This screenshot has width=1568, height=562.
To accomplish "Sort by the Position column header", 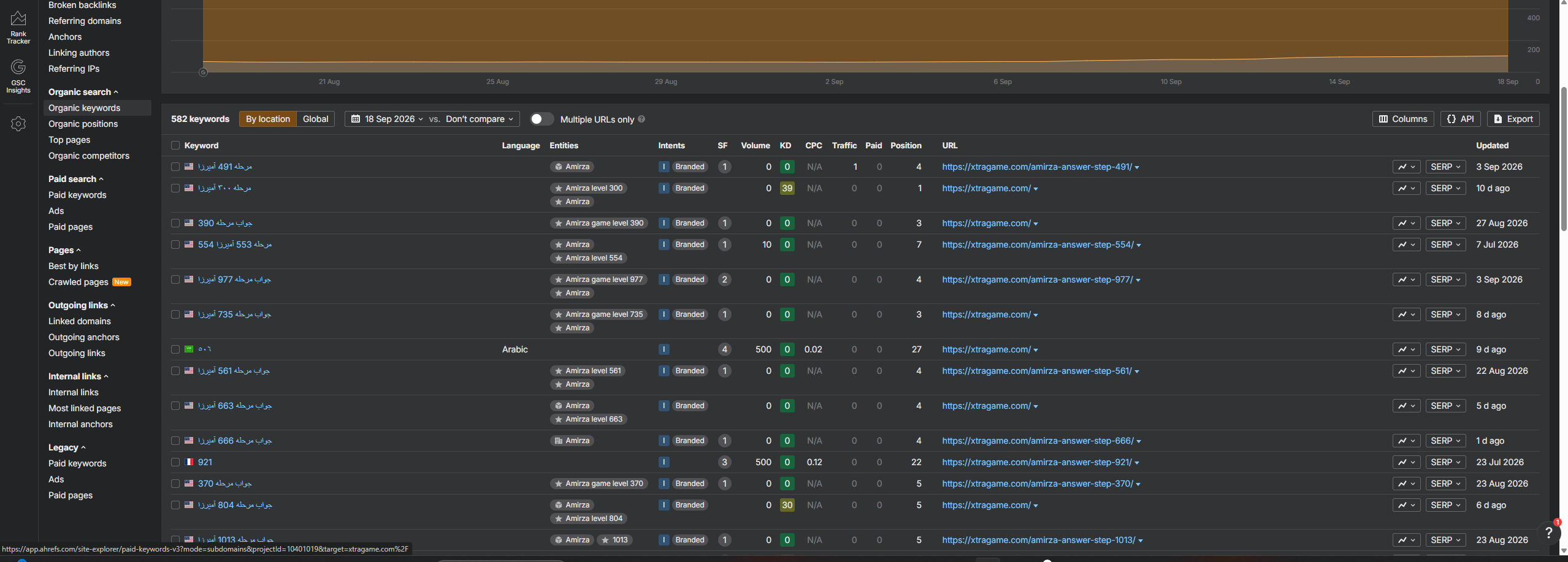I will click(x=906, y=145).
